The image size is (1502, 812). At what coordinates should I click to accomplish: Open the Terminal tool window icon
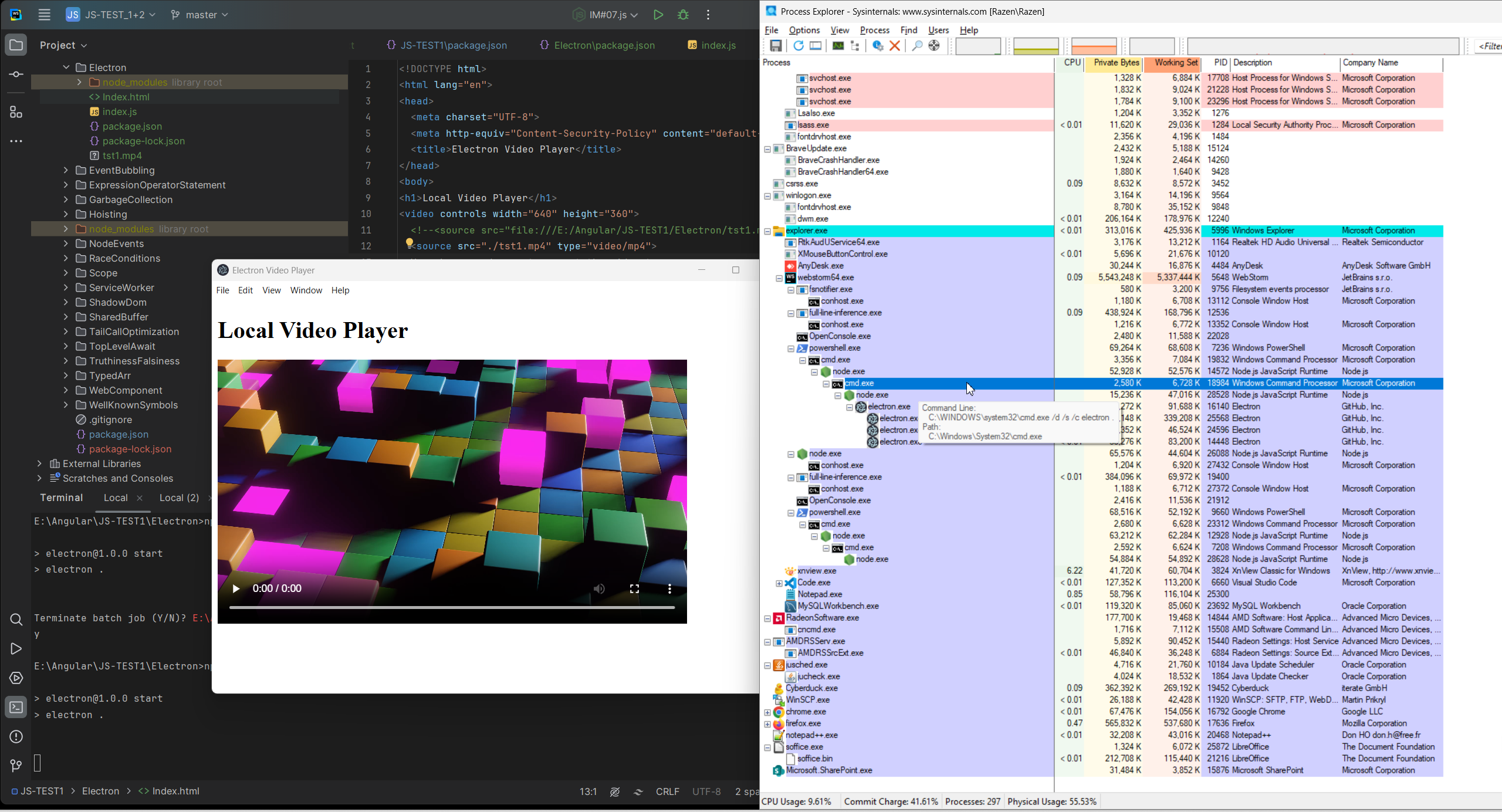click(16, 707)
